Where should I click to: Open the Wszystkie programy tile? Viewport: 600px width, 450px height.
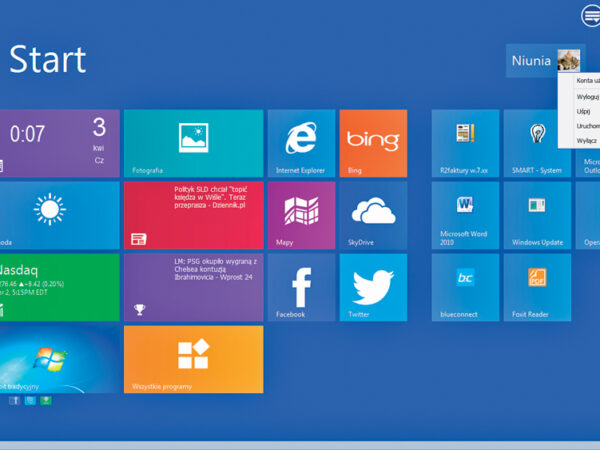tap(193, 359)
